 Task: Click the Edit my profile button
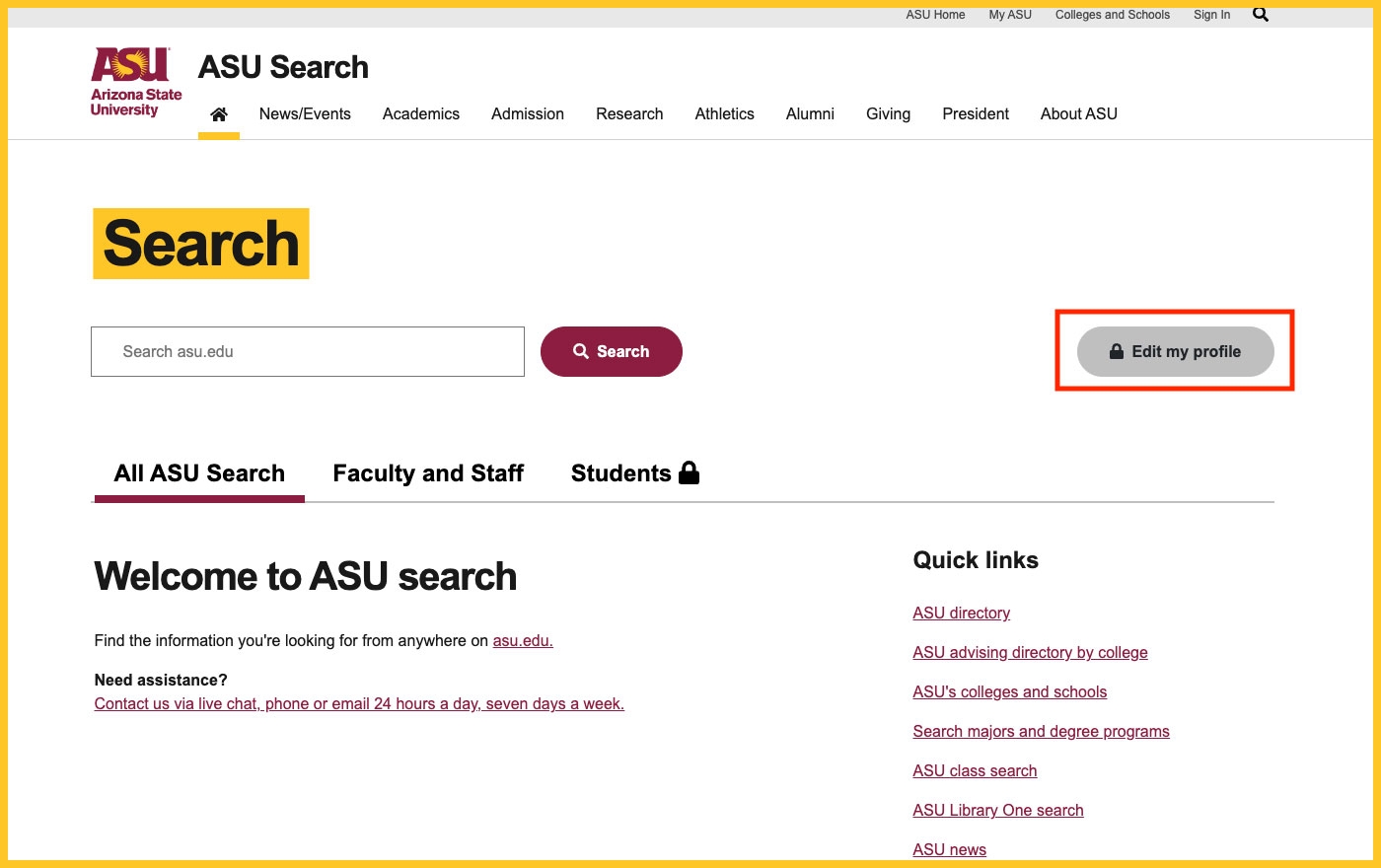click(1175, 351)
